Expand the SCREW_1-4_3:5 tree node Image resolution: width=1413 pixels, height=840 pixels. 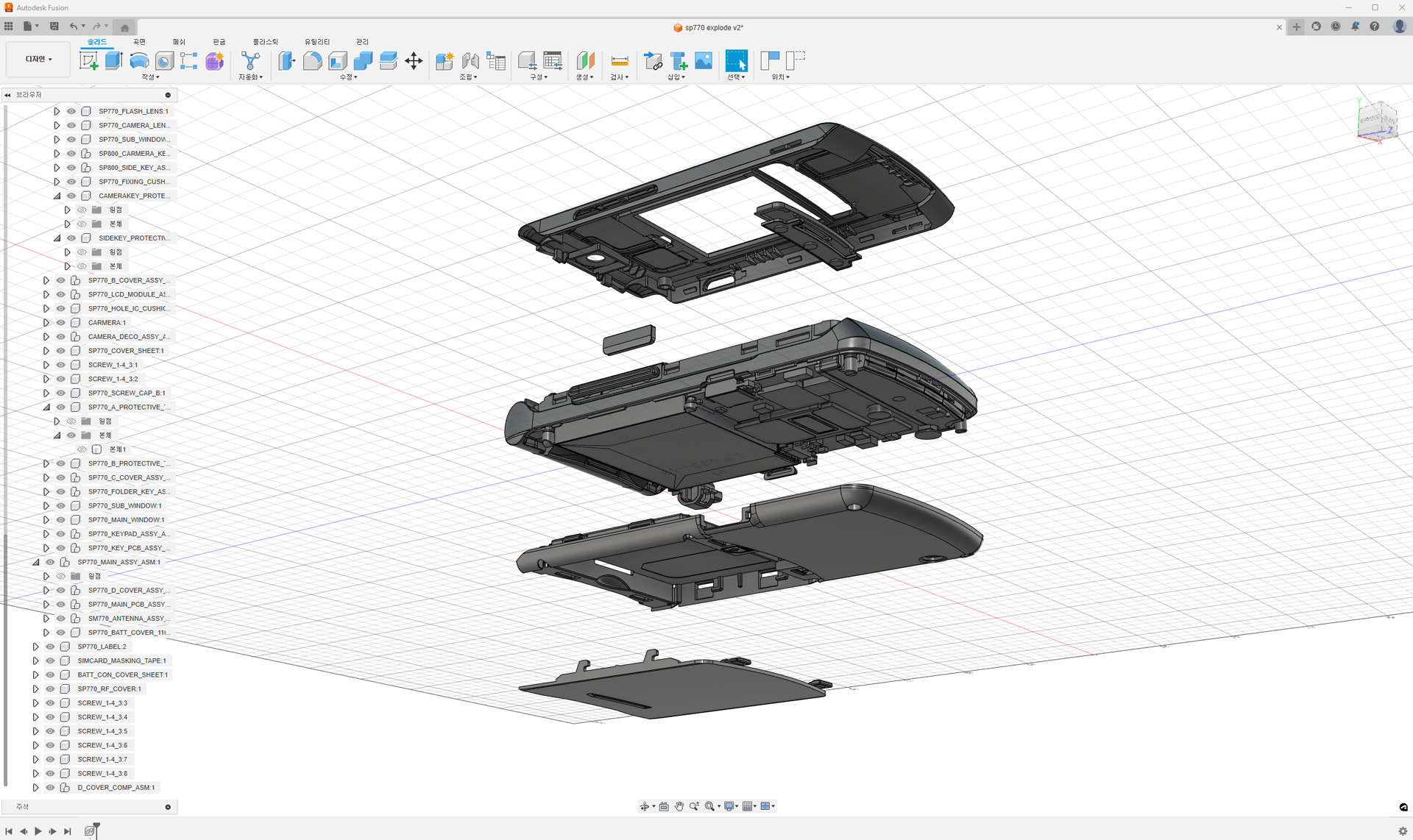[36, 731]
